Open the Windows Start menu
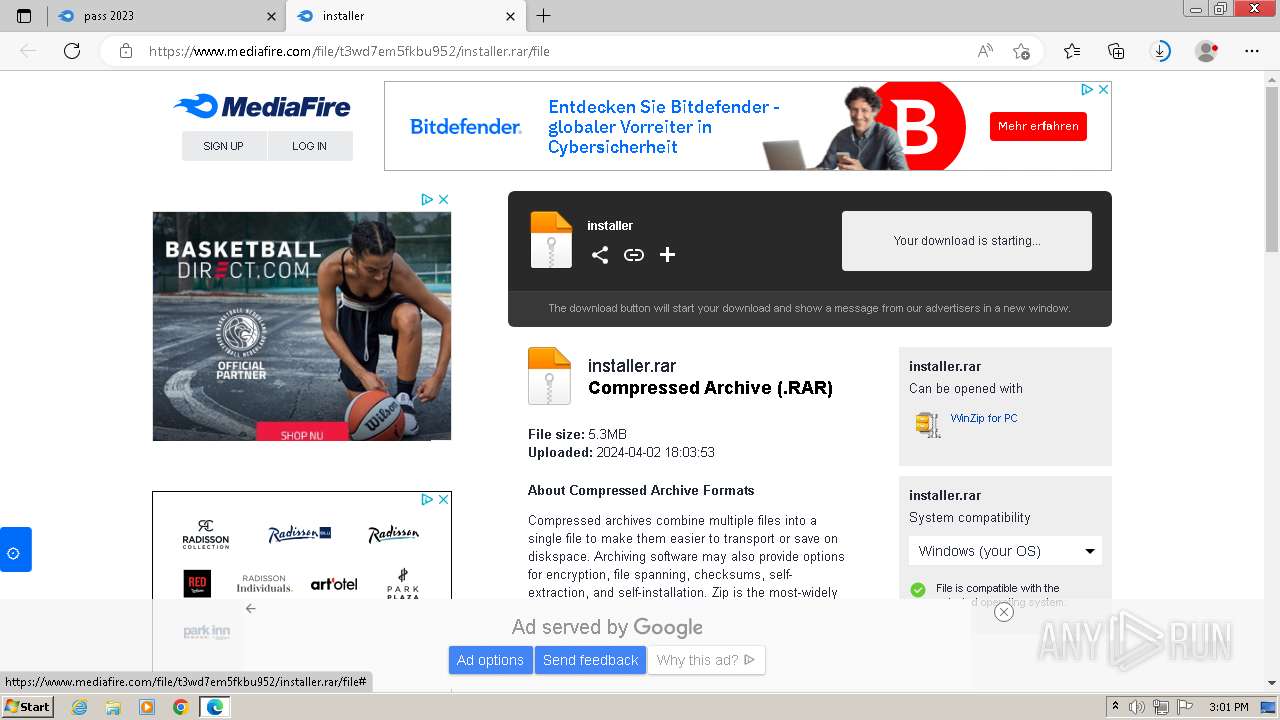Viewport: 1280px width, 720px height. [x=27, y=707]
